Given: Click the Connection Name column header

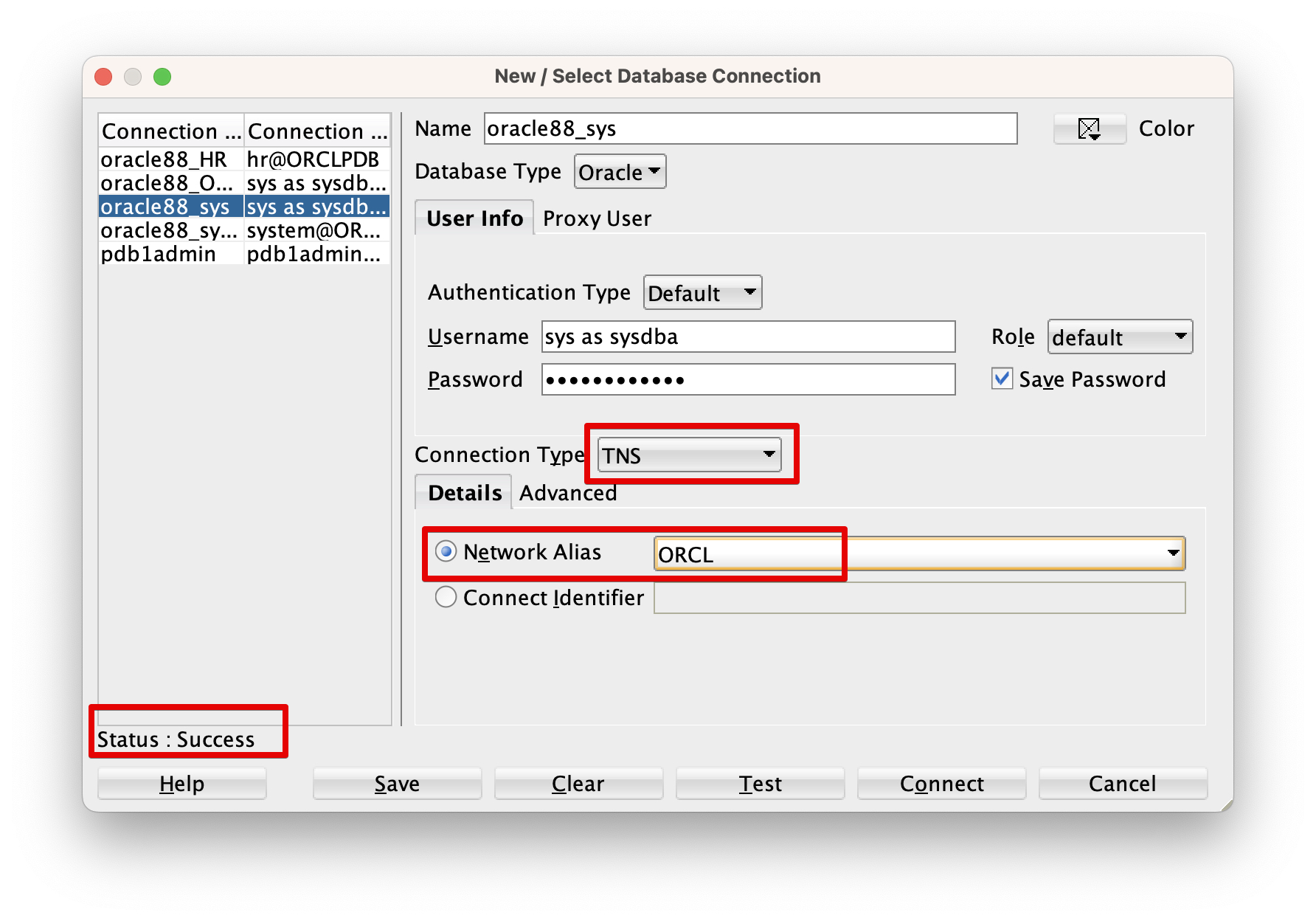Looking at the screenshot, I should (171, 131).
